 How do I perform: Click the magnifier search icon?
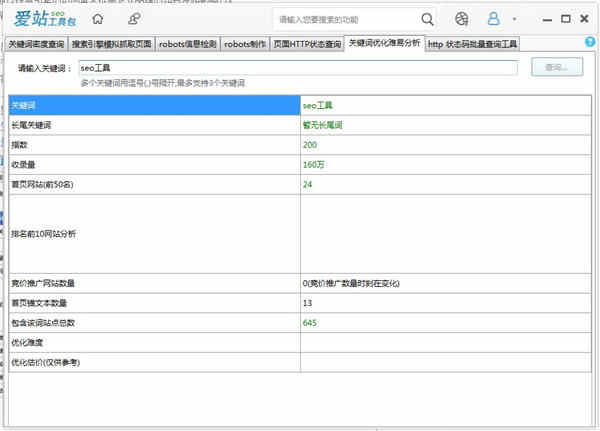(427, 18)
